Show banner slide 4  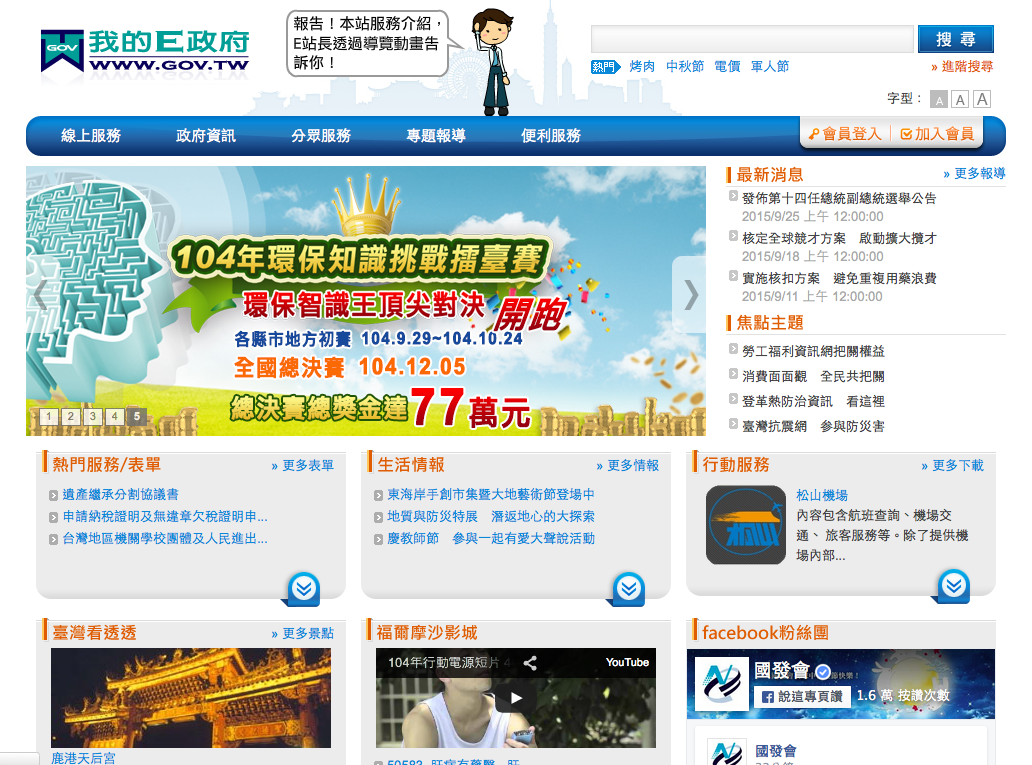[115, 416]
